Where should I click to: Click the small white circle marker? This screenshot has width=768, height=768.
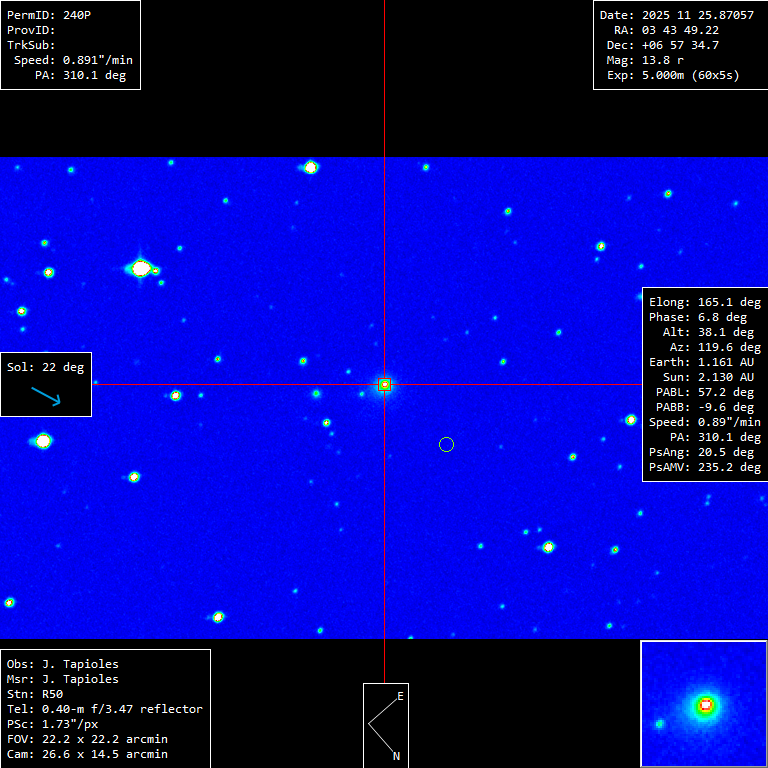(x=447, y=444)
